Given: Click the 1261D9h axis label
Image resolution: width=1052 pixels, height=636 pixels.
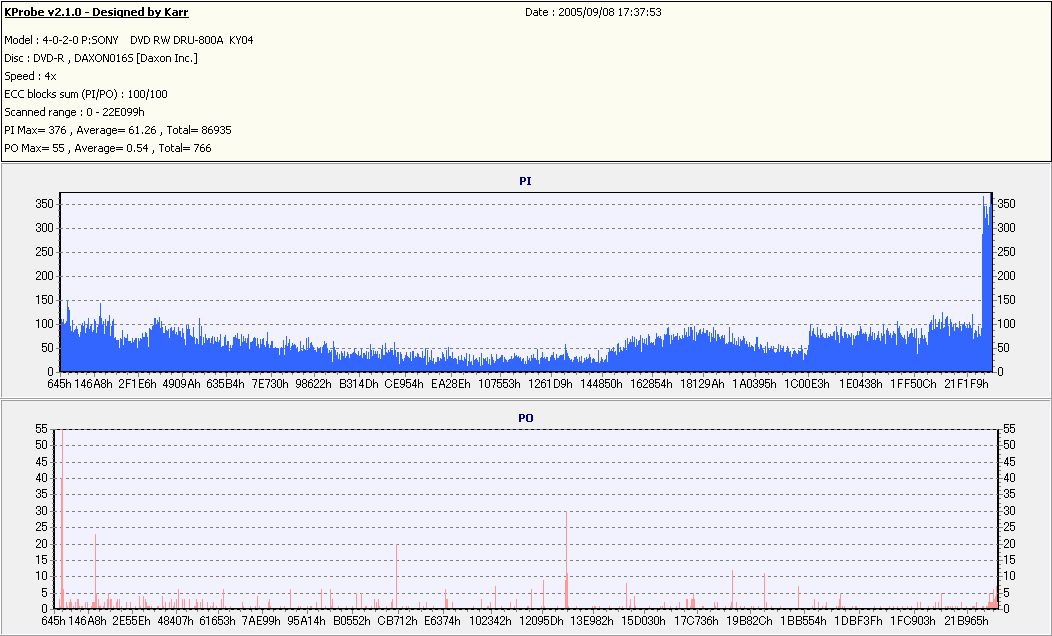Looking at the screenshot, I should click(x=550, y=384).
